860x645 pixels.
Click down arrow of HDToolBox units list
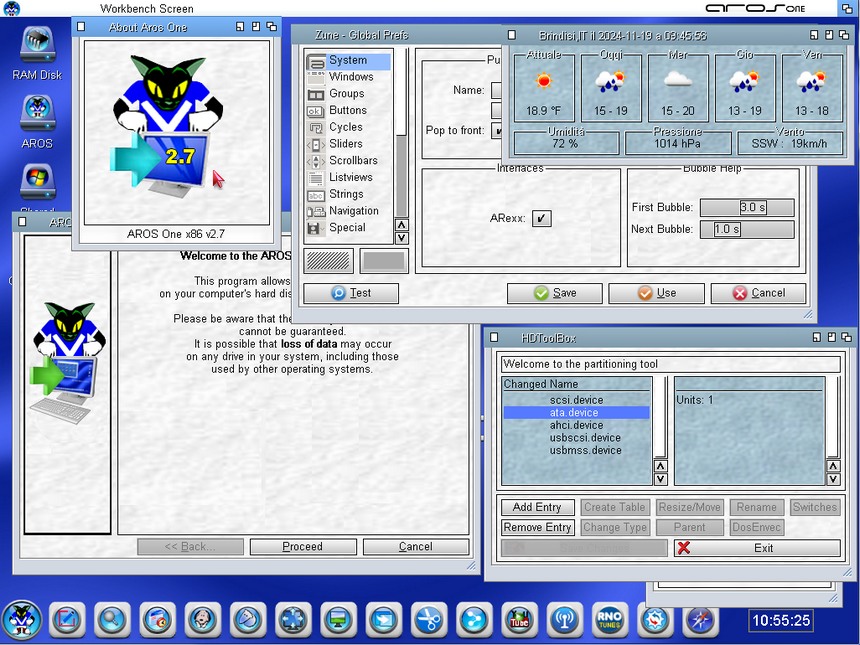[x=833, y=479]
